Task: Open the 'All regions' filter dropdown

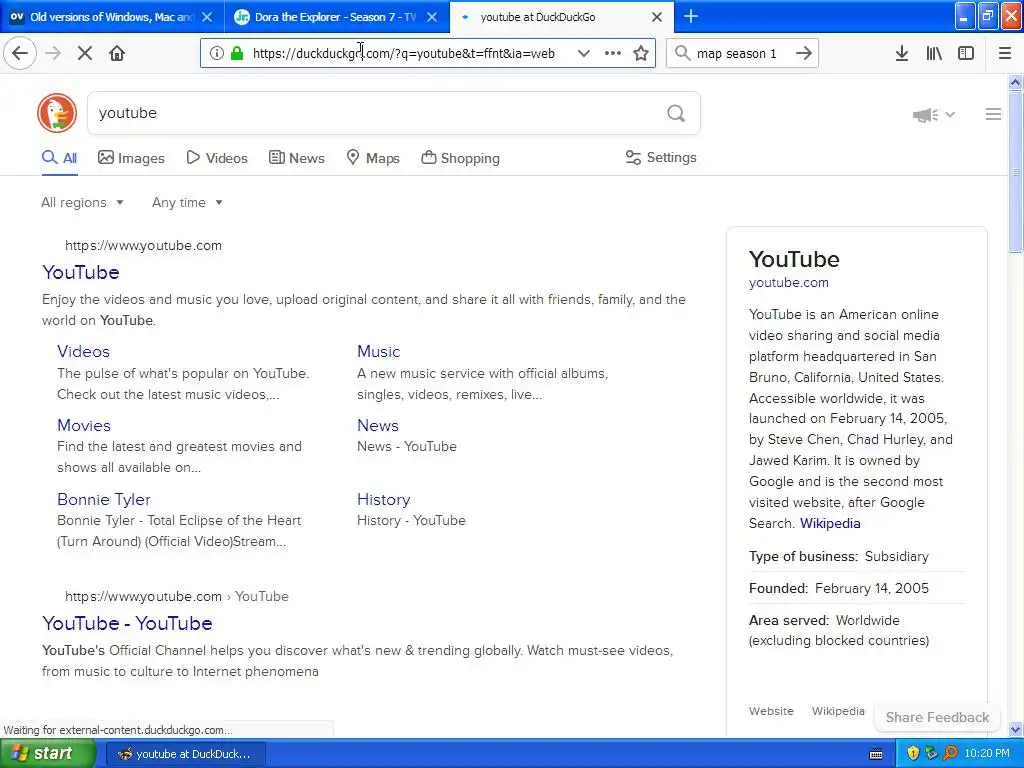Action: click(82, 202)
